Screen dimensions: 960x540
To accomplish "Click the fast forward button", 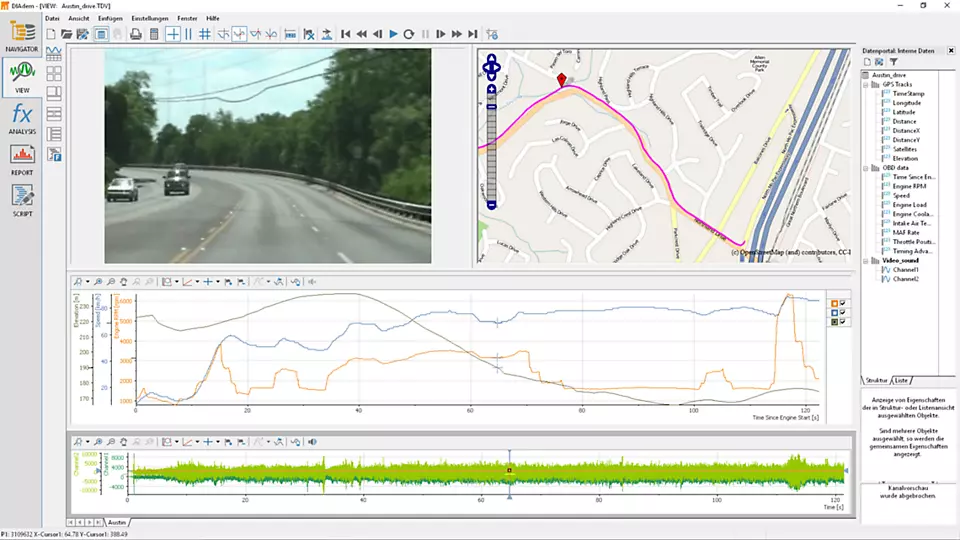I will click(457, 34).
